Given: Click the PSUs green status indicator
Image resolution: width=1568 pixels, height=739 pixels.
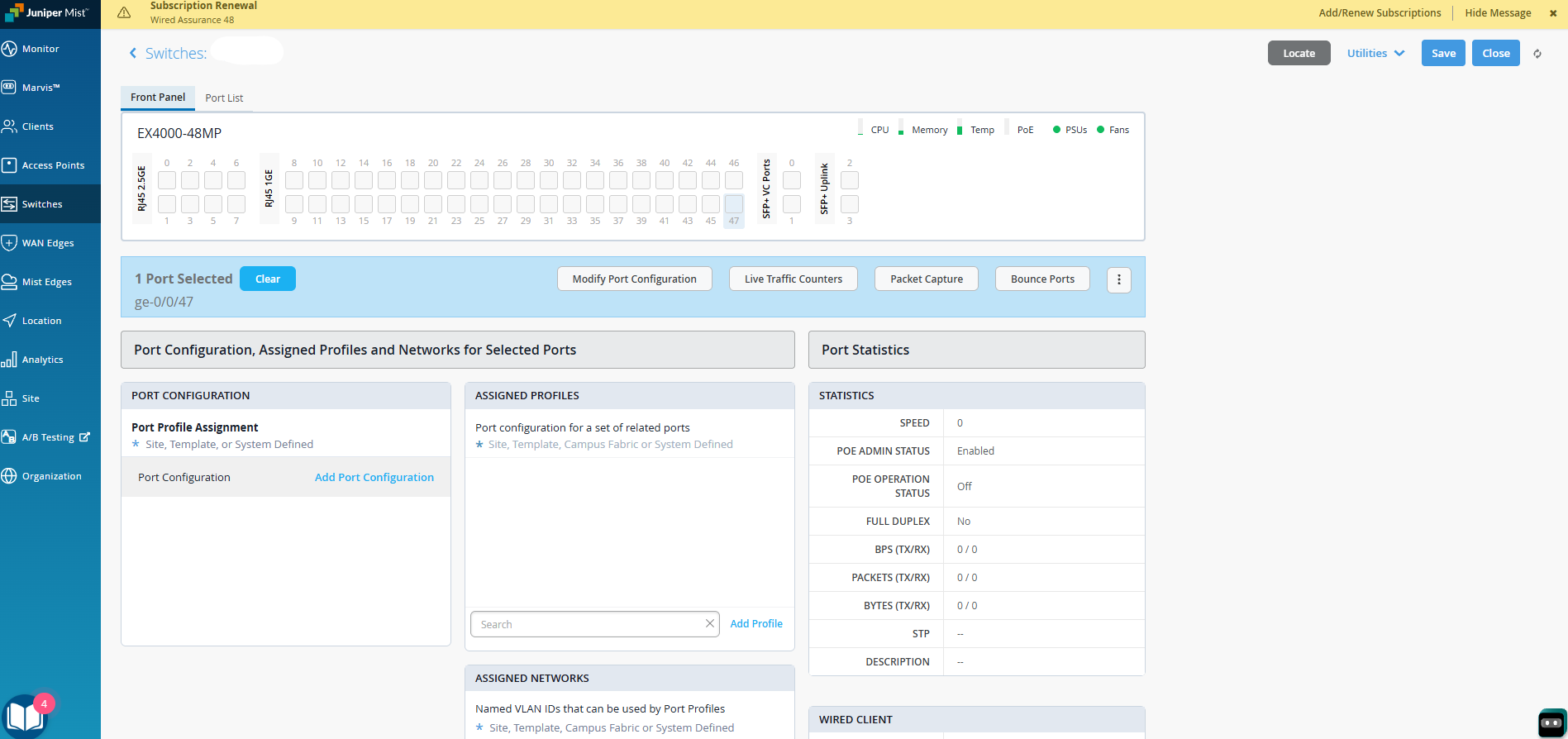Looking at the screenshot, I should click(1056, 130).
